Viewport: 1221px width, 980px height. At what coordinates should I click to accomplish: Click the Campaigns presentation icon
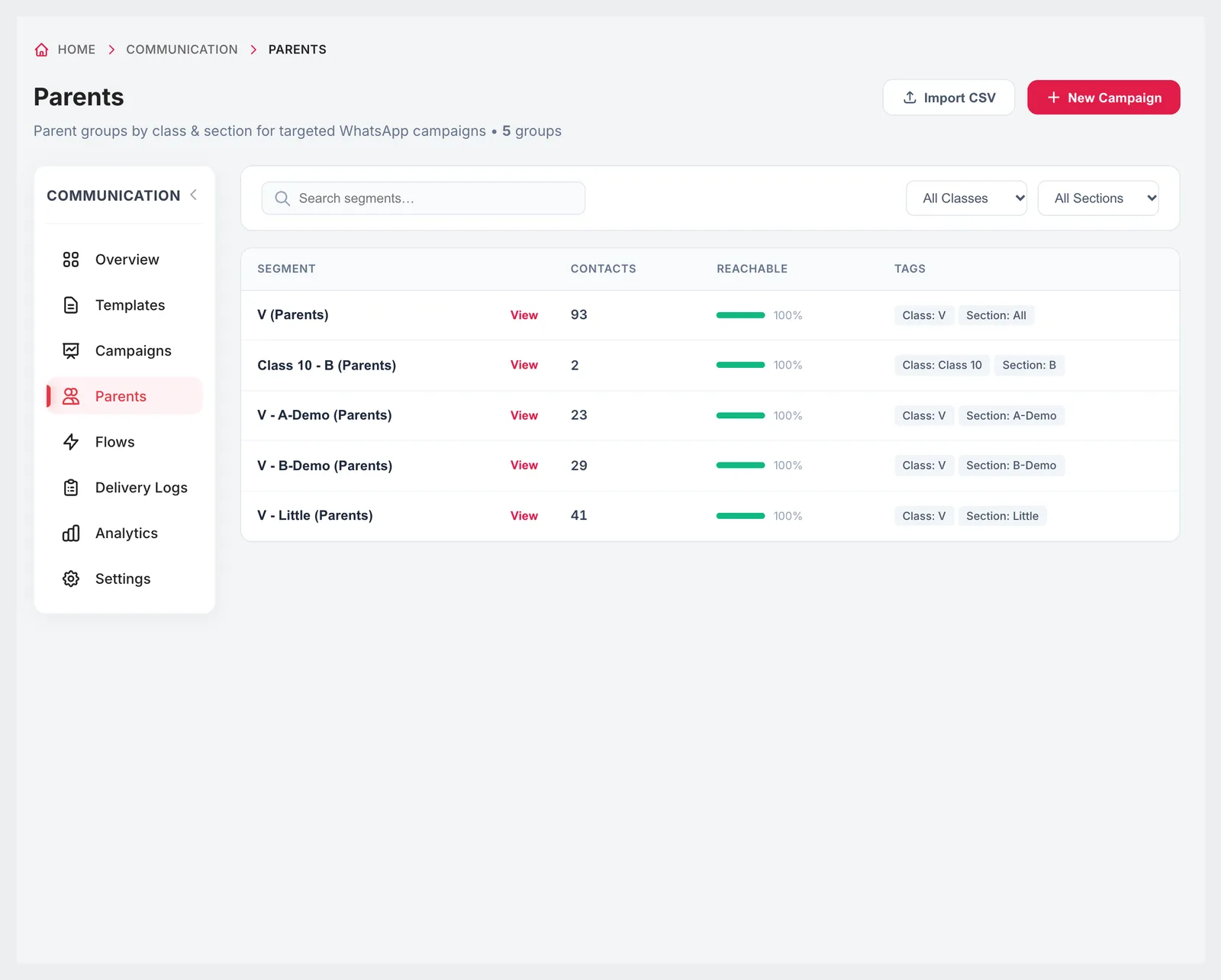pos(71,351)
